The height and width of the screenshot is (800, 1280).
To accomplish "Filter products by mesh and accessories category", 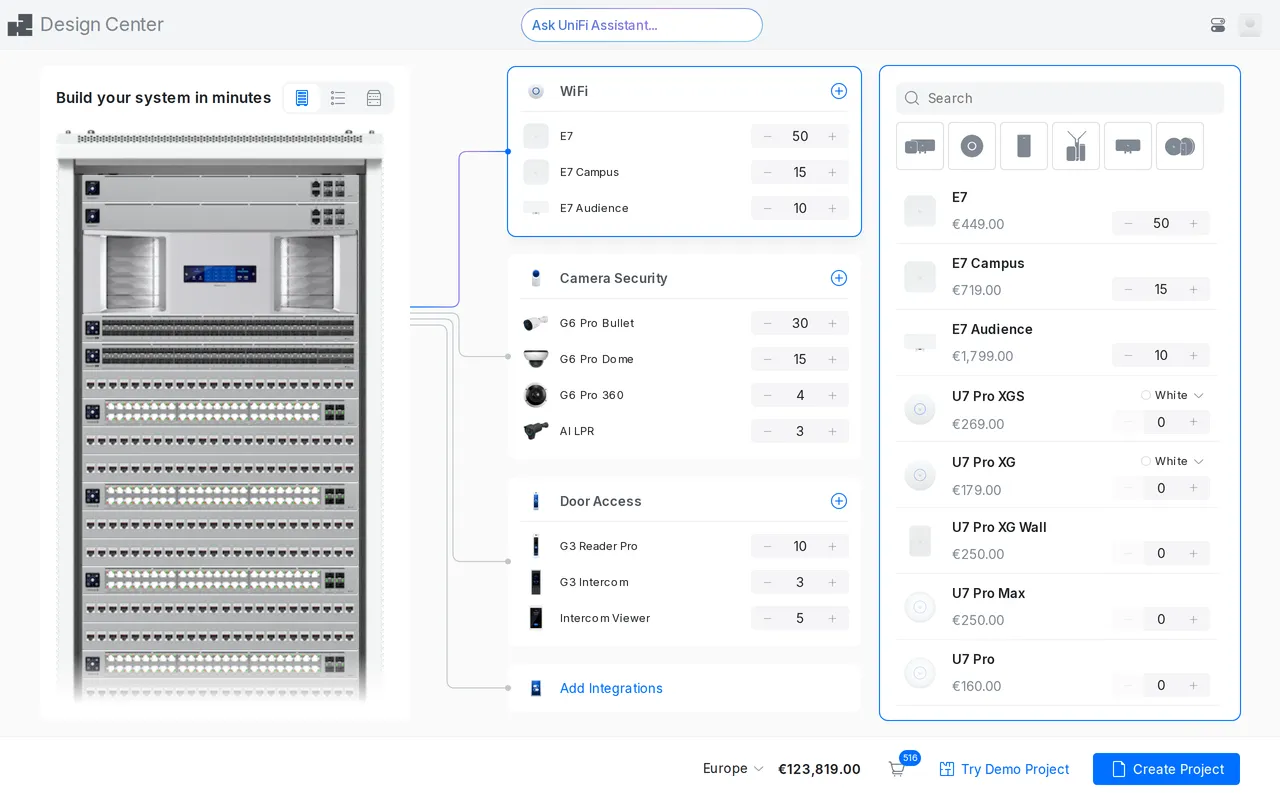I will pyautogui.click(x=1180, y=146).
